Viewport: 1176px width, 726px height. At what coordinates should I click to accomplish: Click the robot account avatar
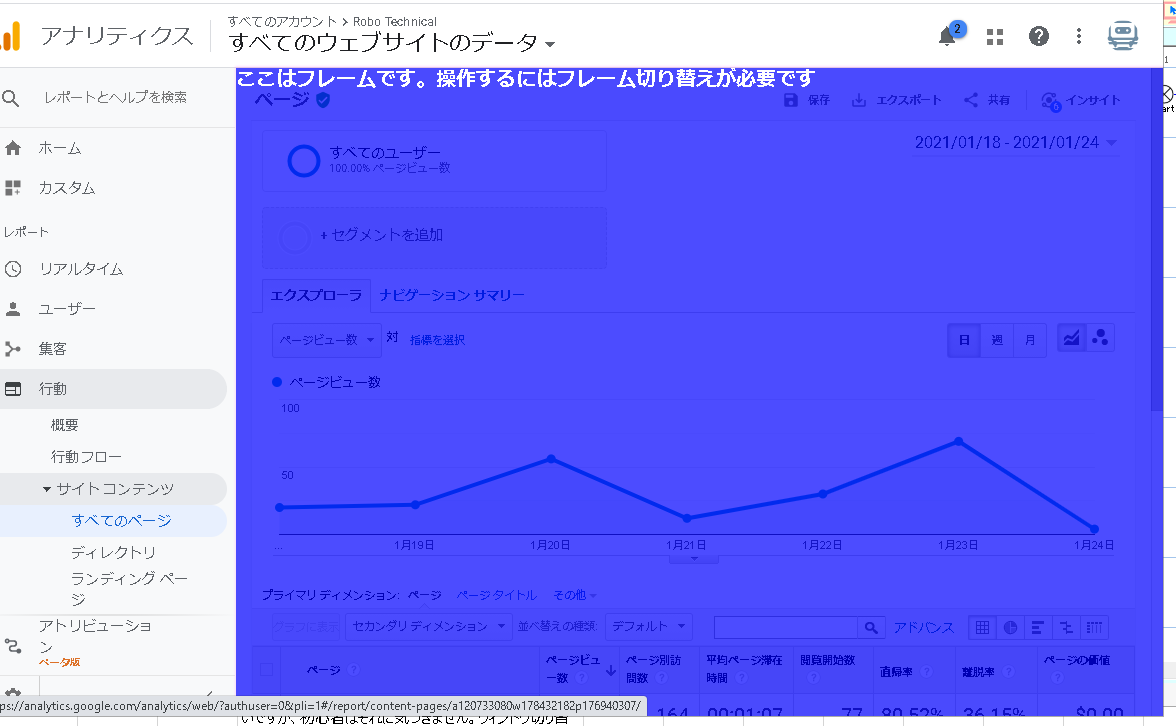[x=1123, y=36]
